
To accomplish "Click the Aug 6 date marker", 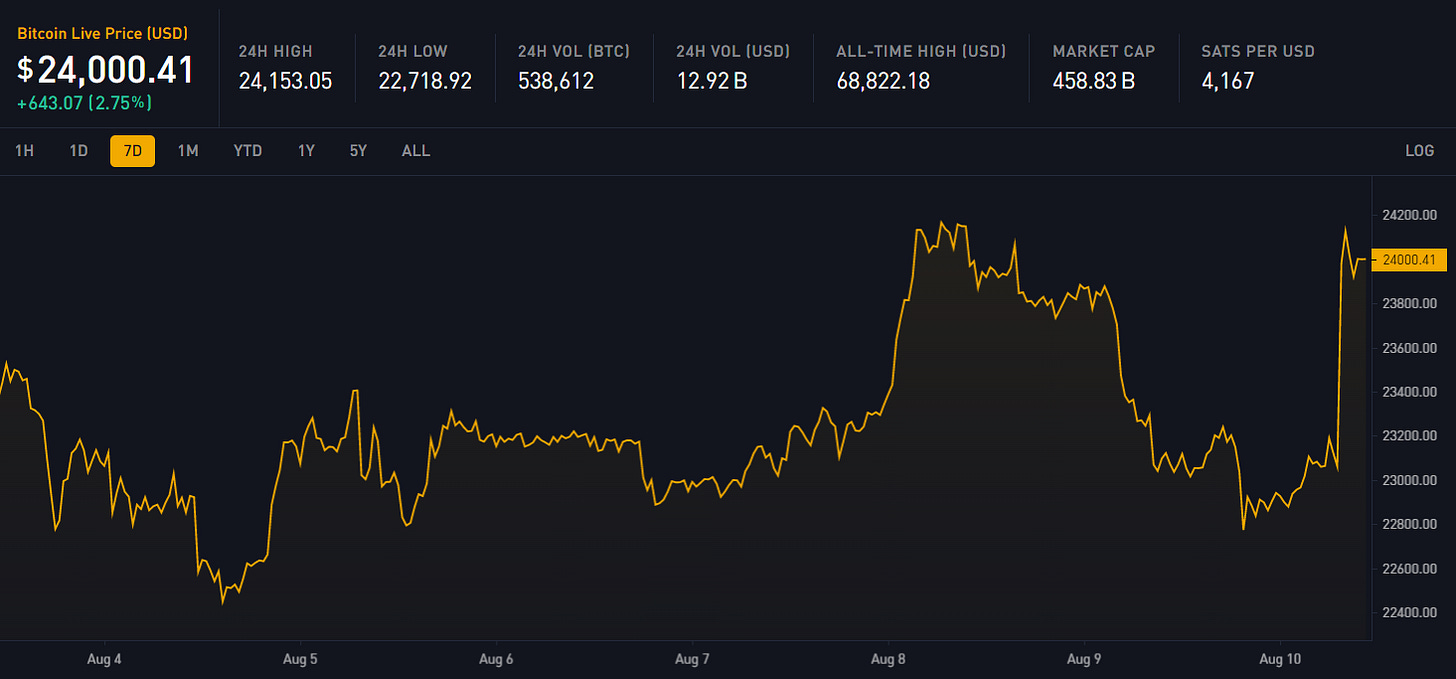I will [x=496, y=660].
